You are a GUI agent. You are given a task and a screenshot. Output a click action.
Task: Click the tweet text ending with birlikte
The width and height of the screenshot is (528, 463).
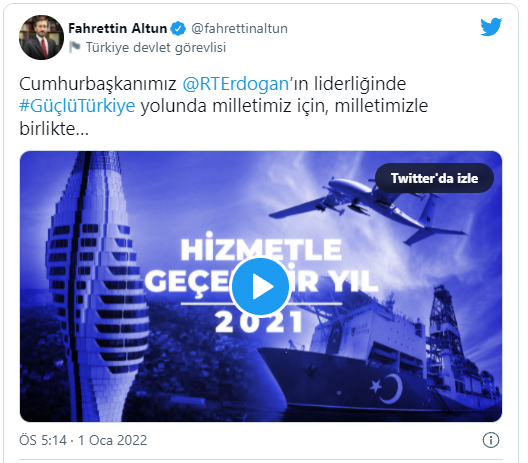223,106
